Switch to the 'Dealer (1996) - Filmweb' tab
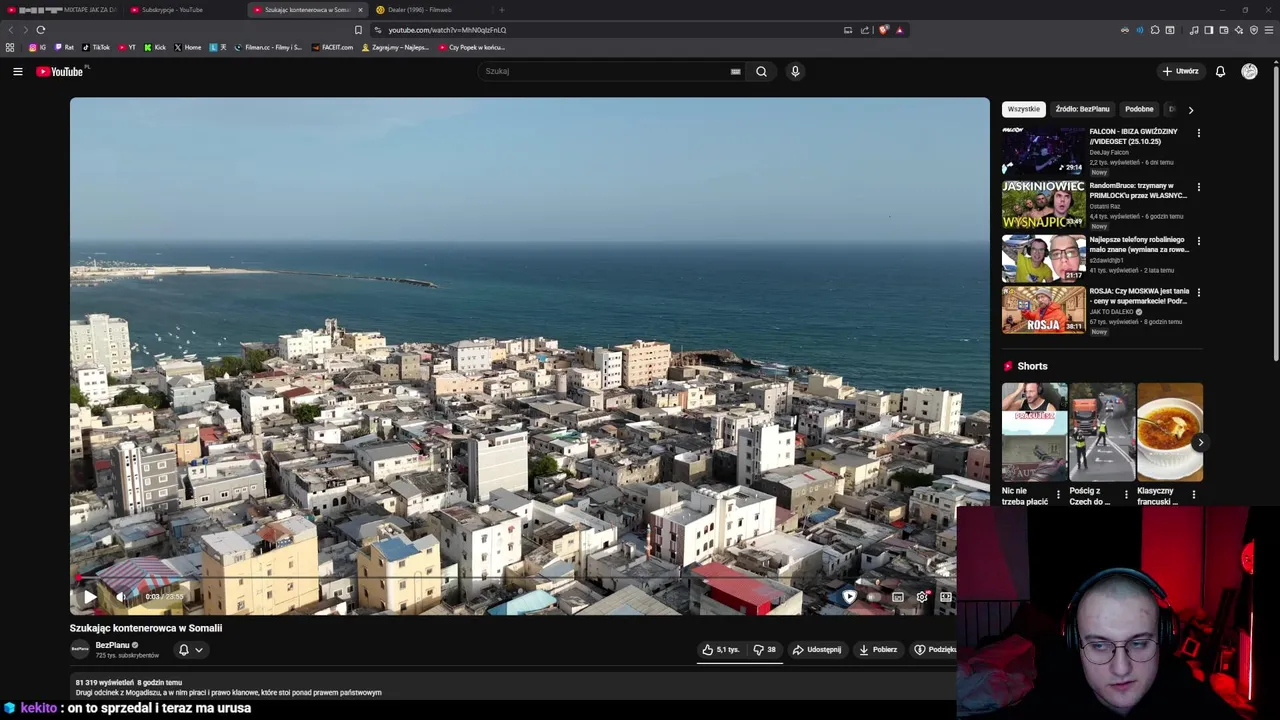Screen dimensions: 1280x720 click(430, 10)
